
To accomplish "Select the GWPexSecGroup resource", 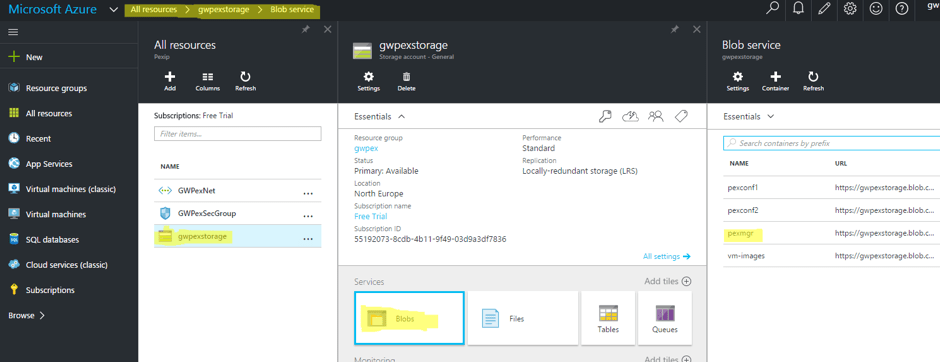I will [x=237, y=214].
